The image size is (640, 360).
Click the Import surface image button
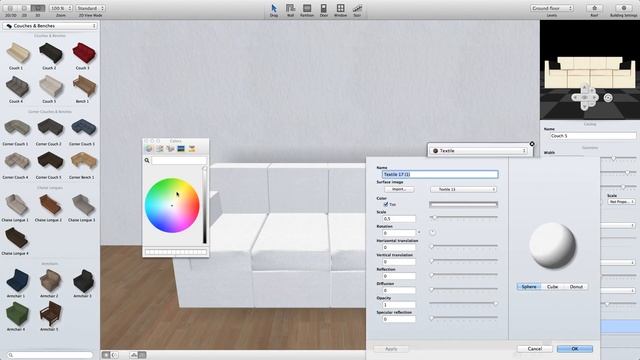[399, 189]
